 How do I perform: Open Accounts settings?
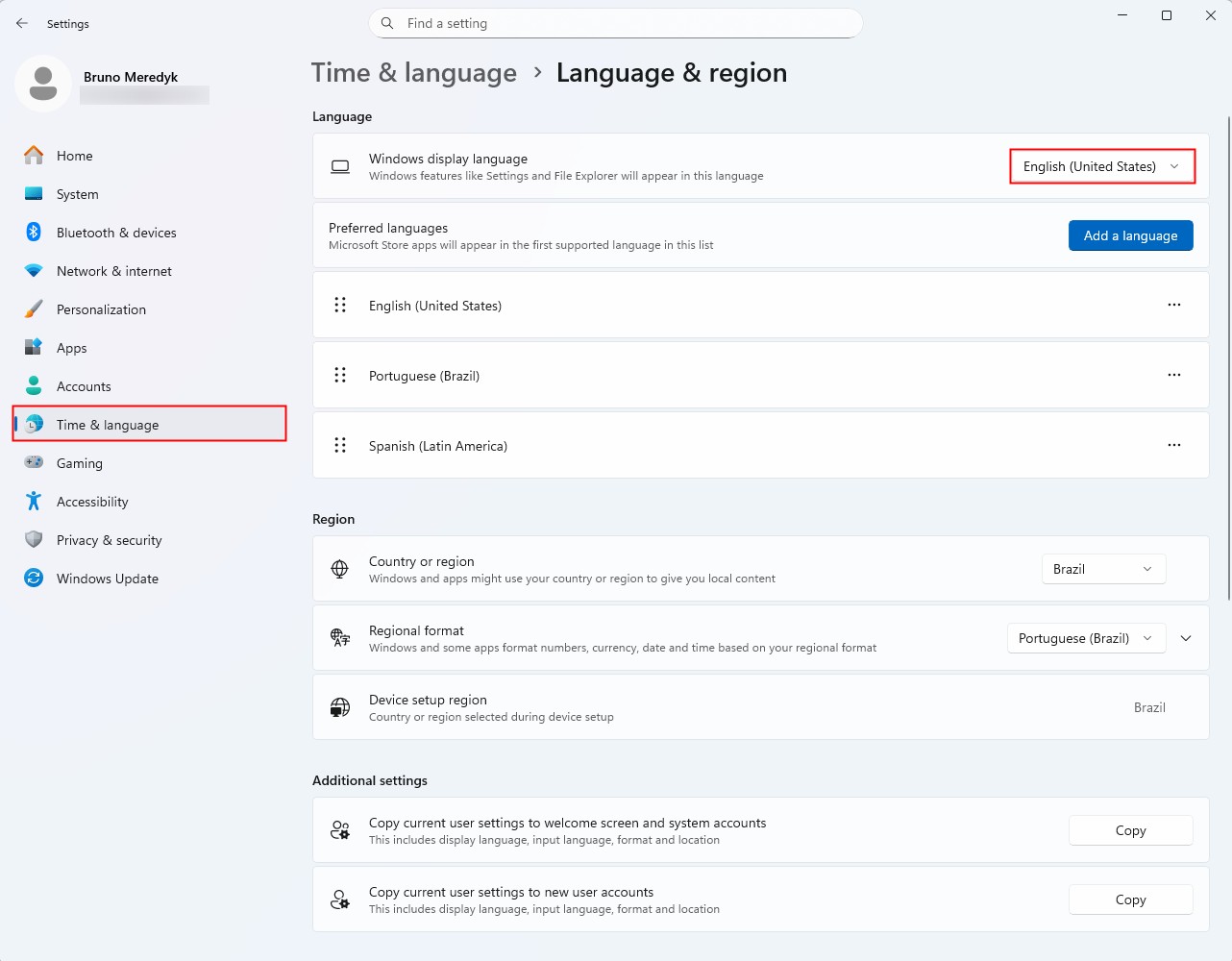pos(150,386)
